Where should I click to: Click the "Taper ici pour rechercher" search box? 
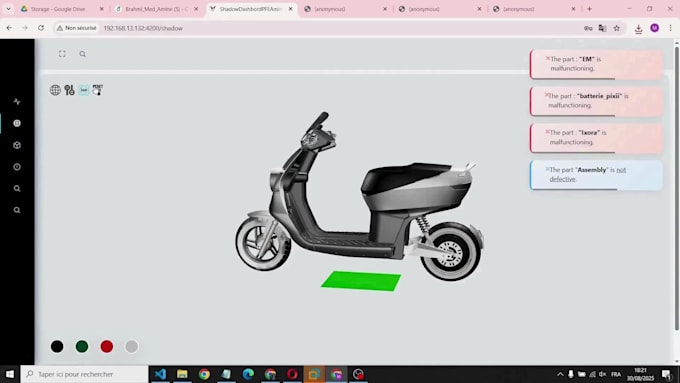[85, 374]
